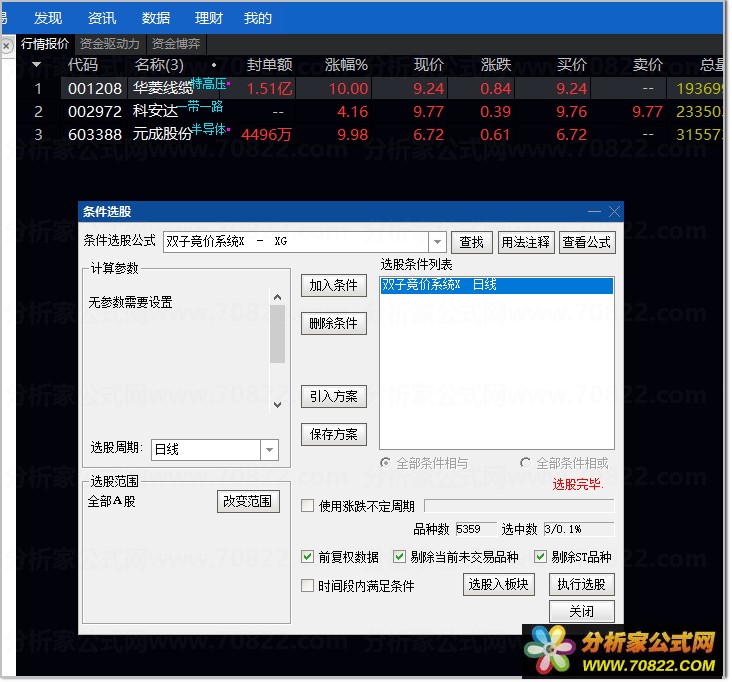Sort by 买价 column header
732x682 pixels.
coord(571,64)
